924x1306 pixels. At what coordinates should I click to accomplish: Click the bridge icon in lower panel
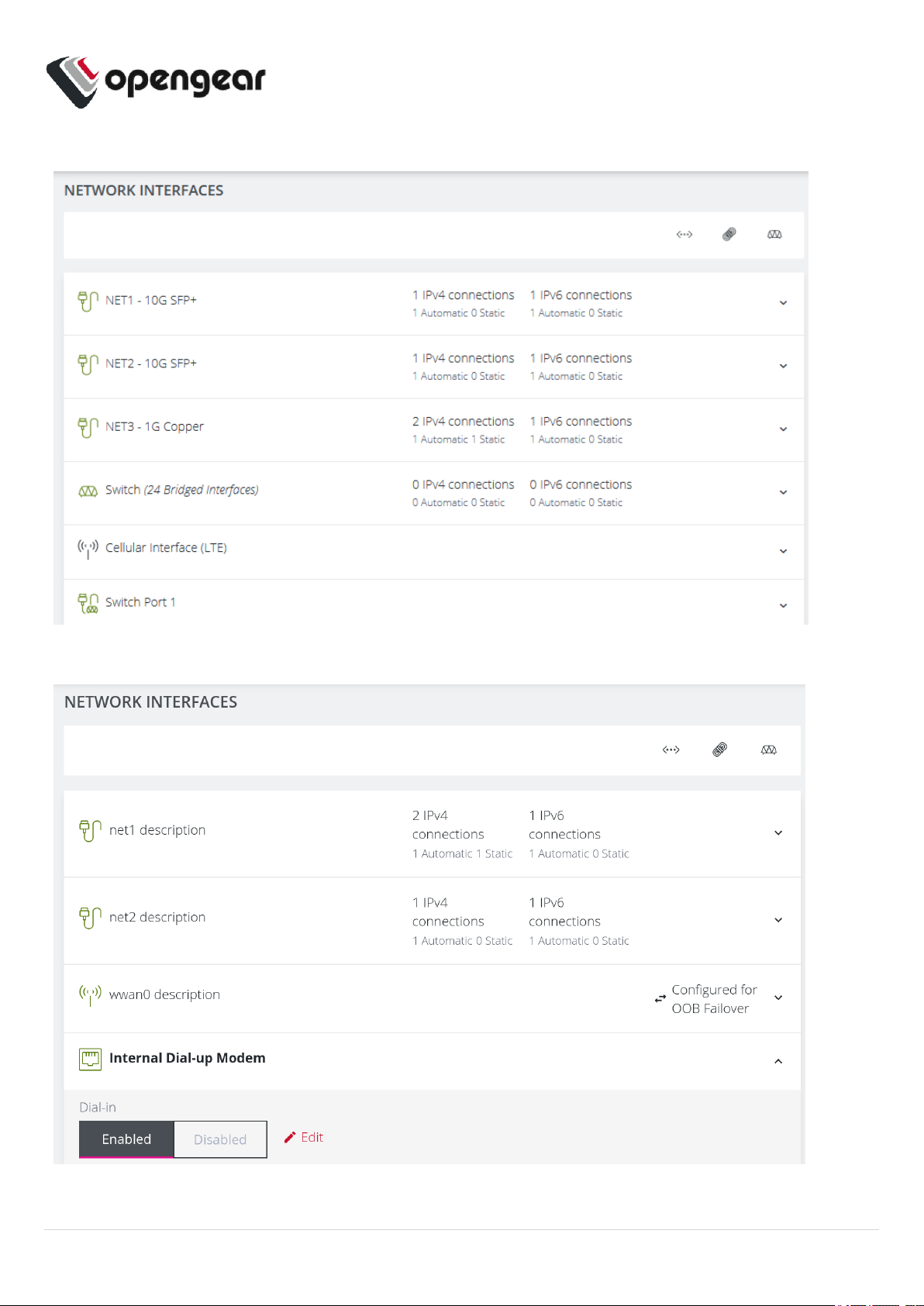pyautogui.click(x=768, y=749)
